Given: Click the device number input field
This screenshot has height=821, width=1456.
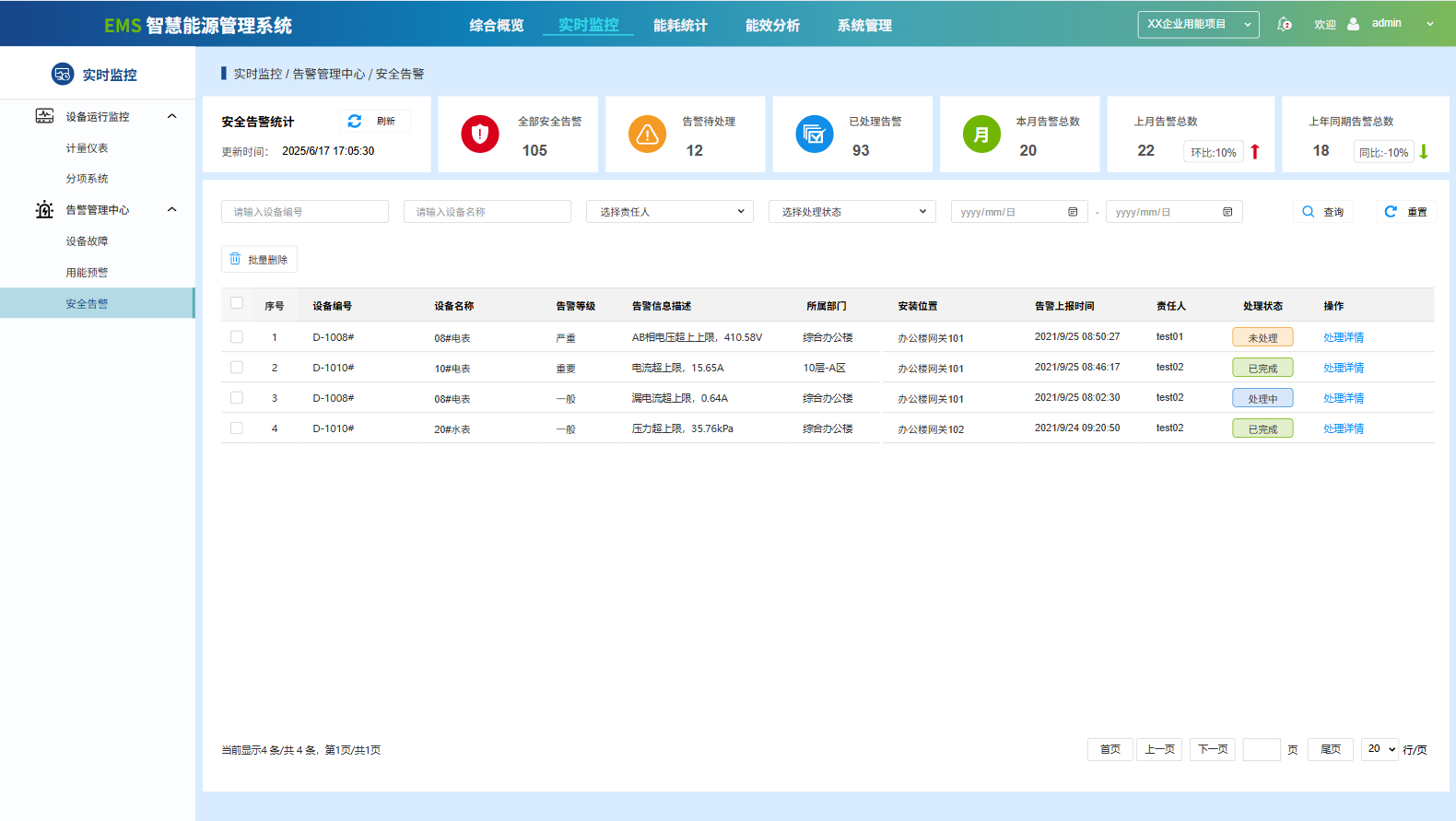Looking at the screenshot, I should point(305,212).
